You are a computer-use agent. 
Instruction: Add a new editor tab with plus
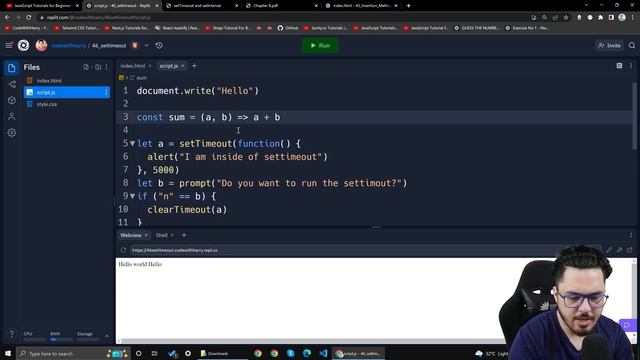(194, 66)
